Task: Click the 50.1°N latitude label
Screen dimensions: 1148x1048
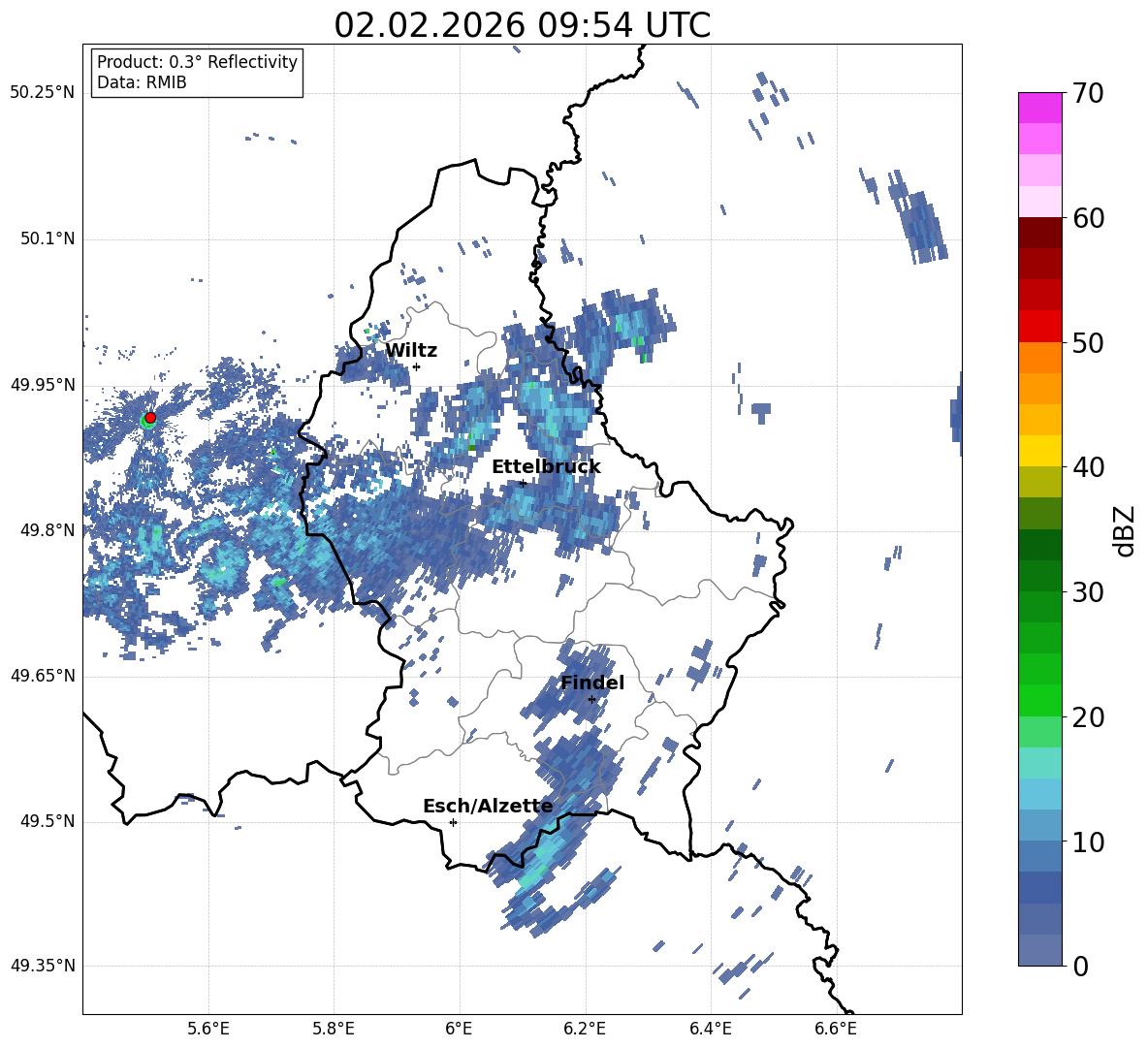Action: coord(47,239)
